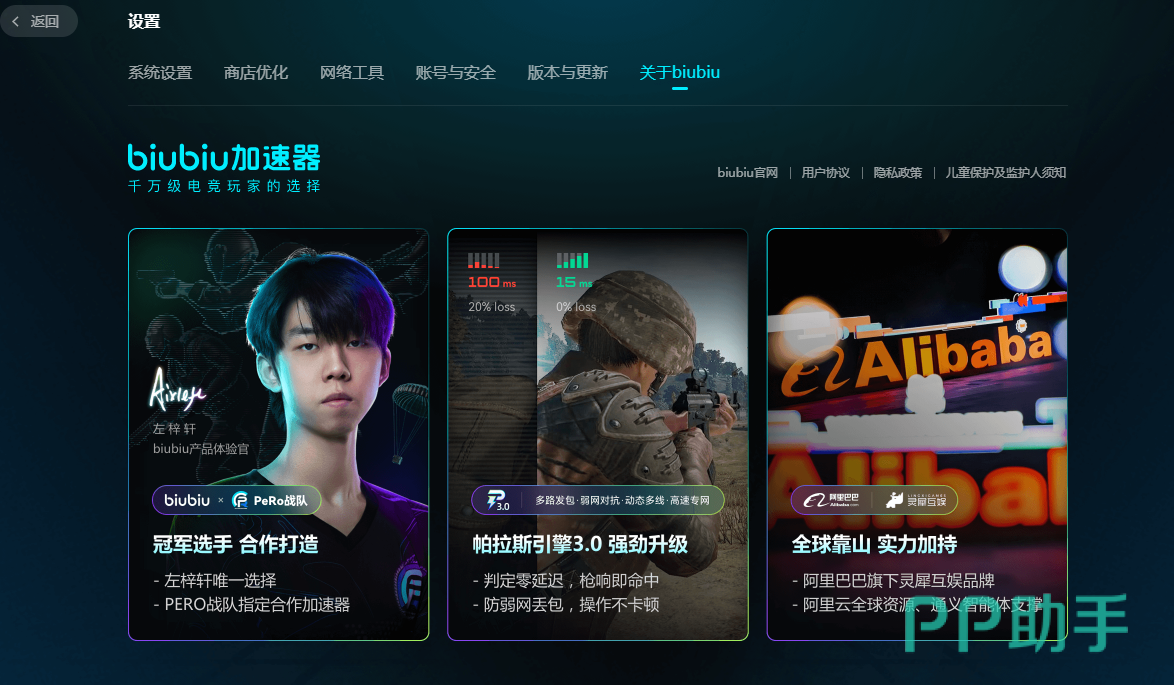Open the 隐私政策 link
Viewport: 1174px width, 685px height.
pos(898,173)
